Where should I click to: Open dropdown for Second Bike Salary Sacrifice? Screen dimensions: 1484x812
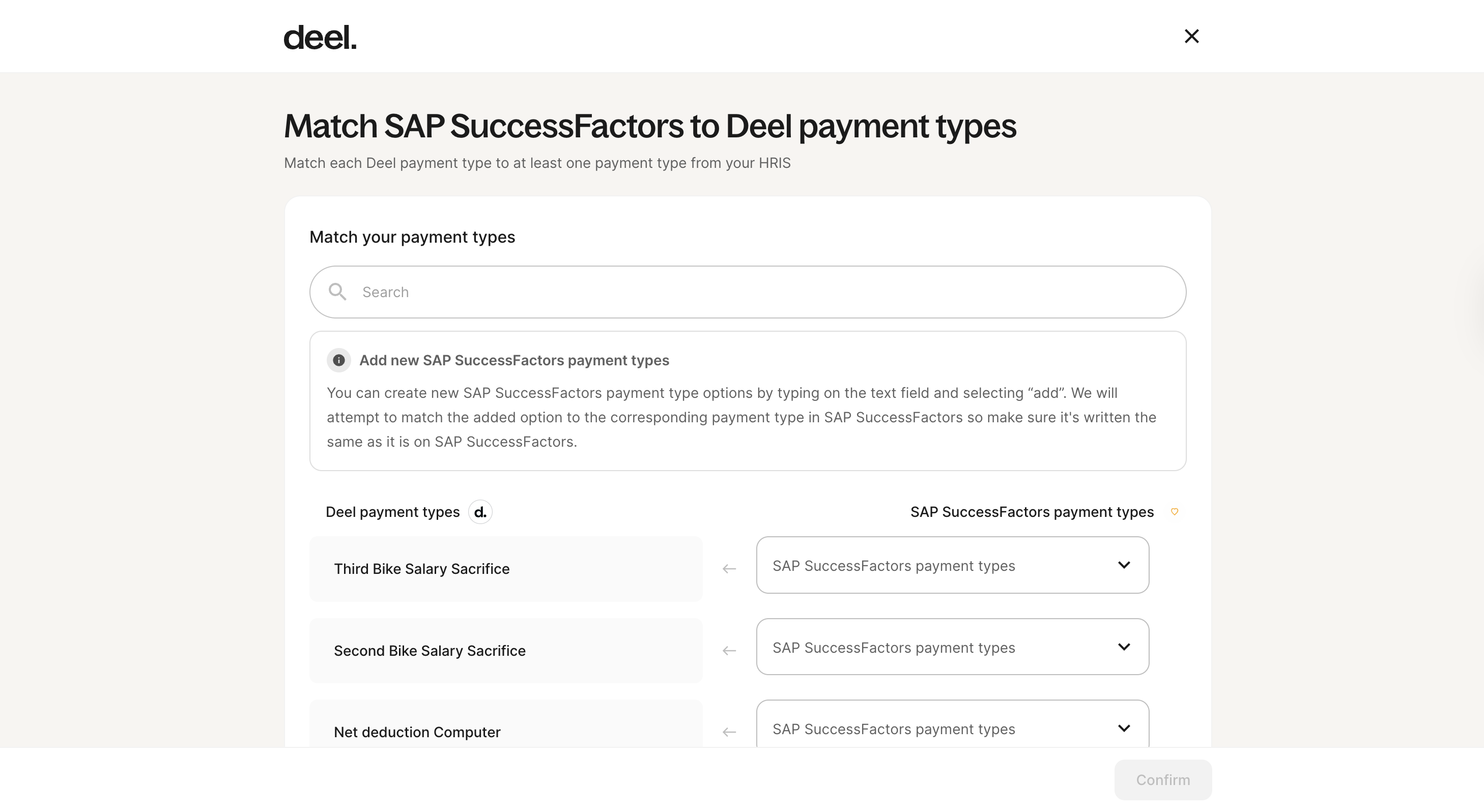coord(952,647)
